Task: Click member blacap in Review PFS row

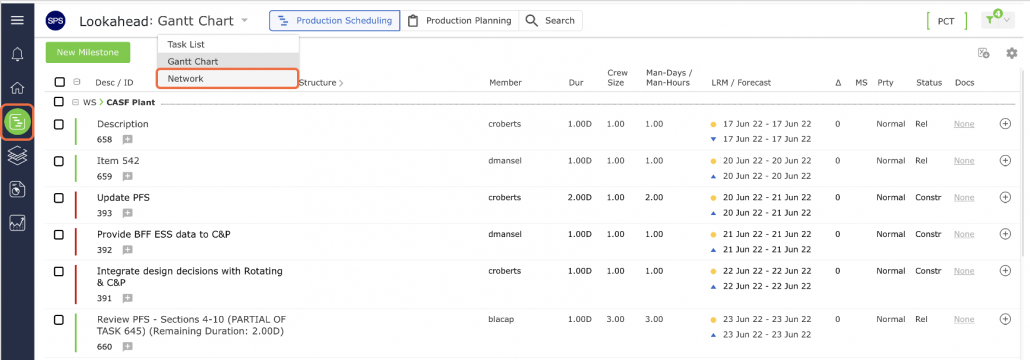Action: (x=500, y=319)
